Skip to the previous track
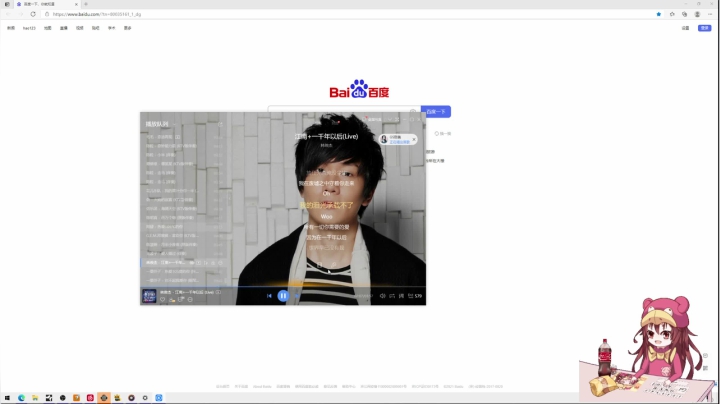Viewport: 720px width, 404px height. point(269,296)
